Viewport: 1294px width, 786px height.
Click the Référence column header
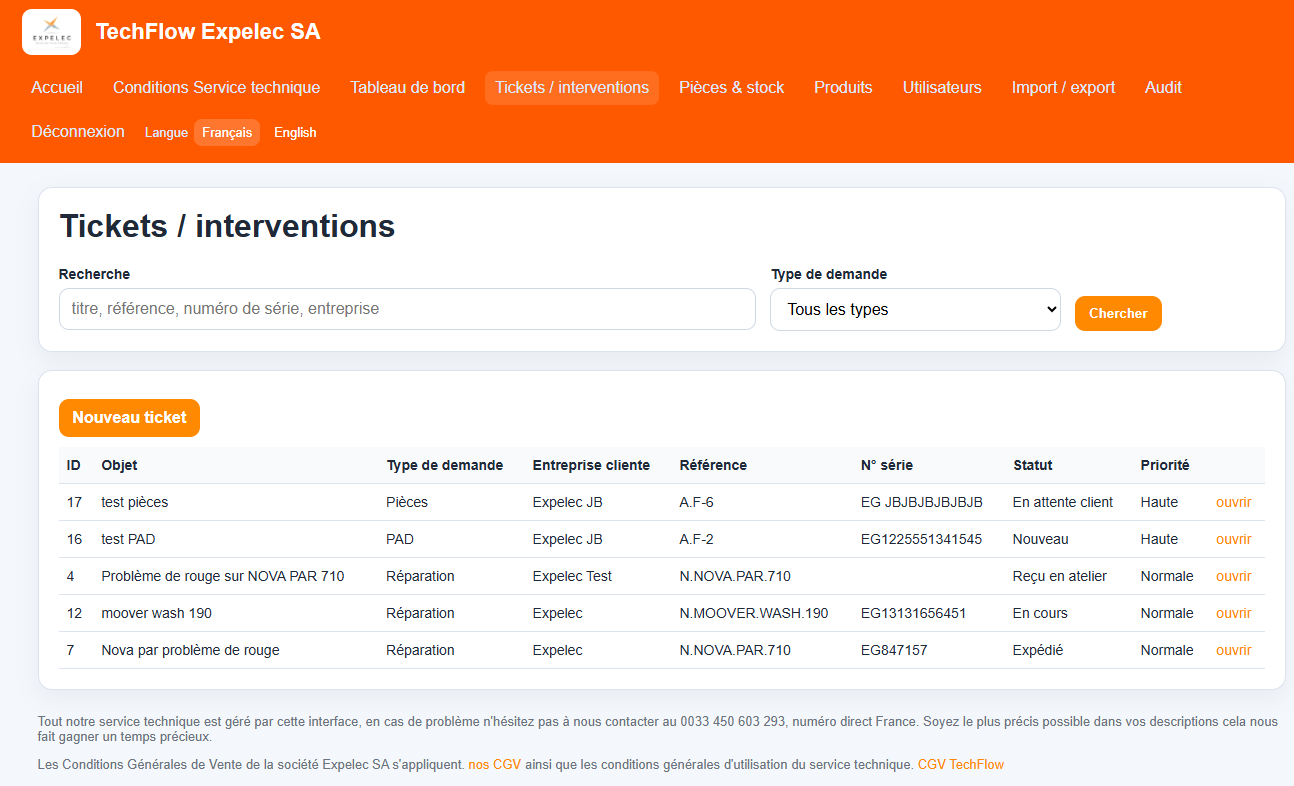tap(713, 465)
